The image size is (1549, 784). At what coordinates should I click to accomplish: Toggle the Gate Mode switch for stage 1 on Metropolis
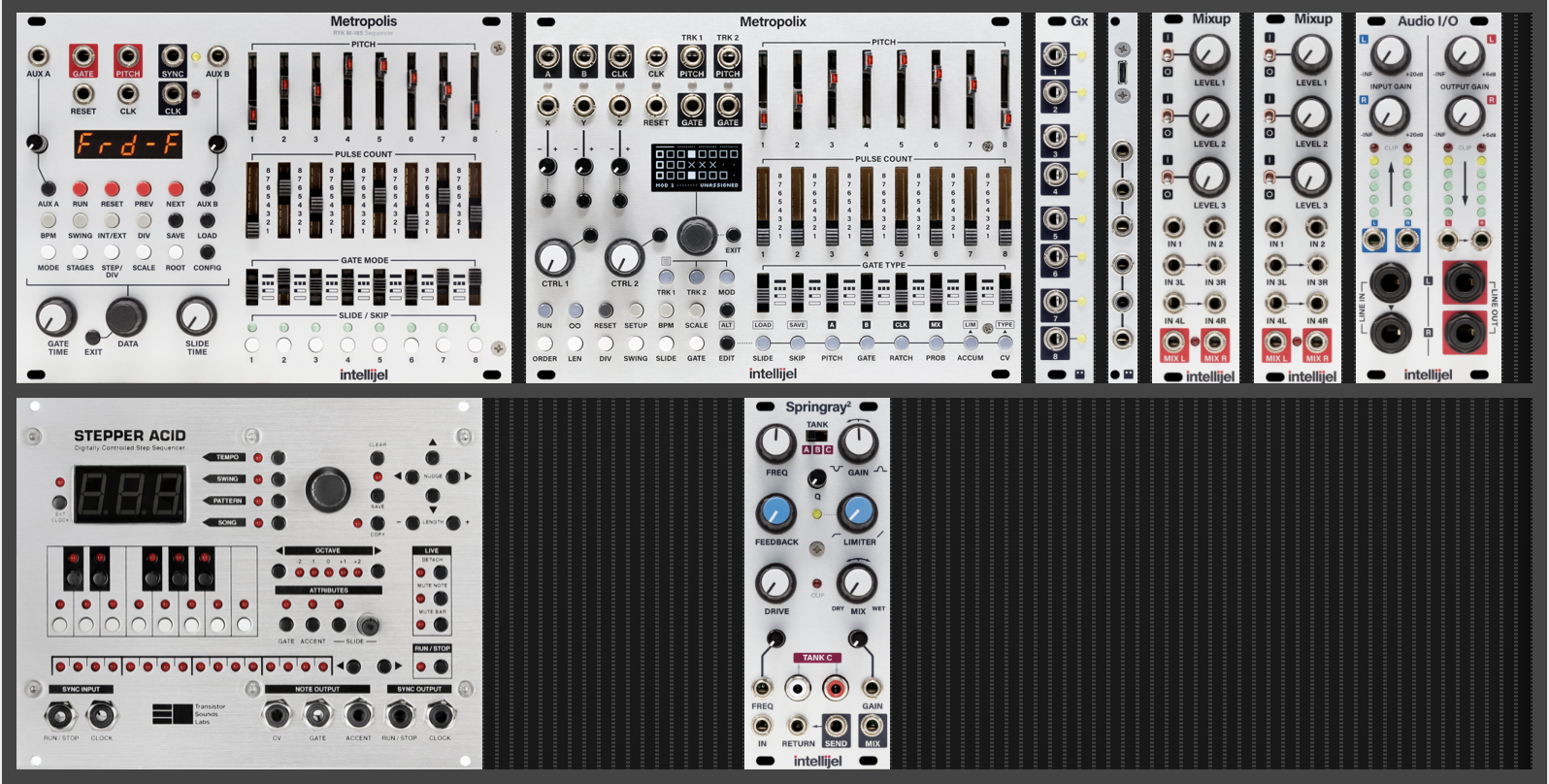(252, 287)
